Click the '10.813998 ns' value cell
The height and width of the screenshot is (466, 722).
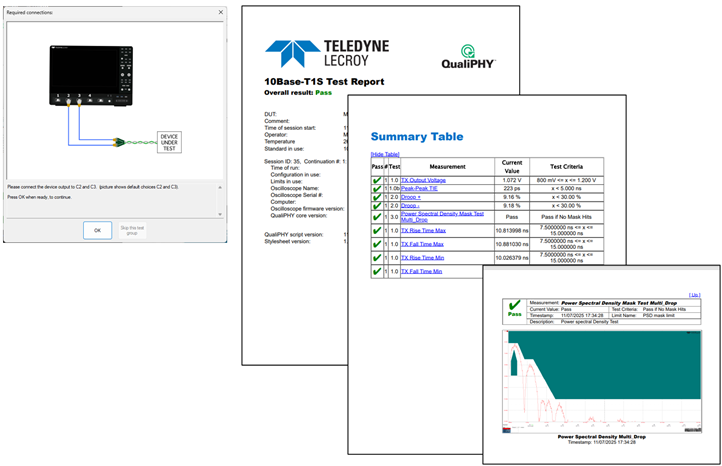point(512,230)
